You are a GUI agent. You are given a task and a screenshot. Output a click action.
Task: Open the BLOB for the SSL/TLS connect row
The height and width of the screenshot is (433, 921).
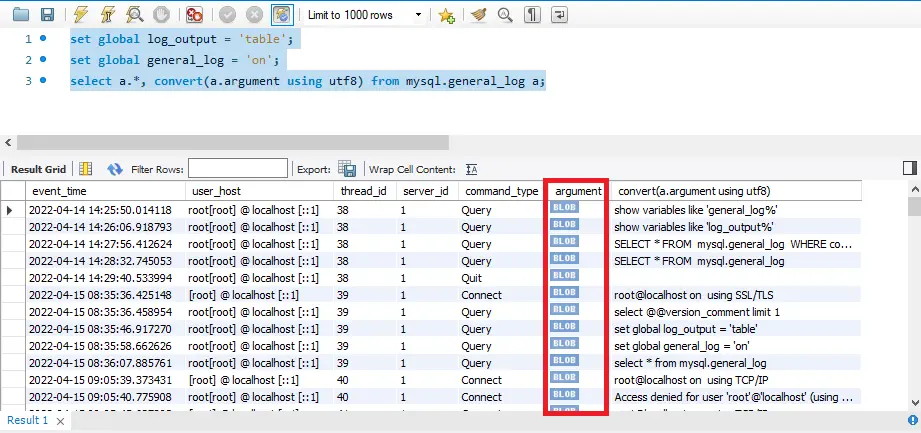[564, 292]
